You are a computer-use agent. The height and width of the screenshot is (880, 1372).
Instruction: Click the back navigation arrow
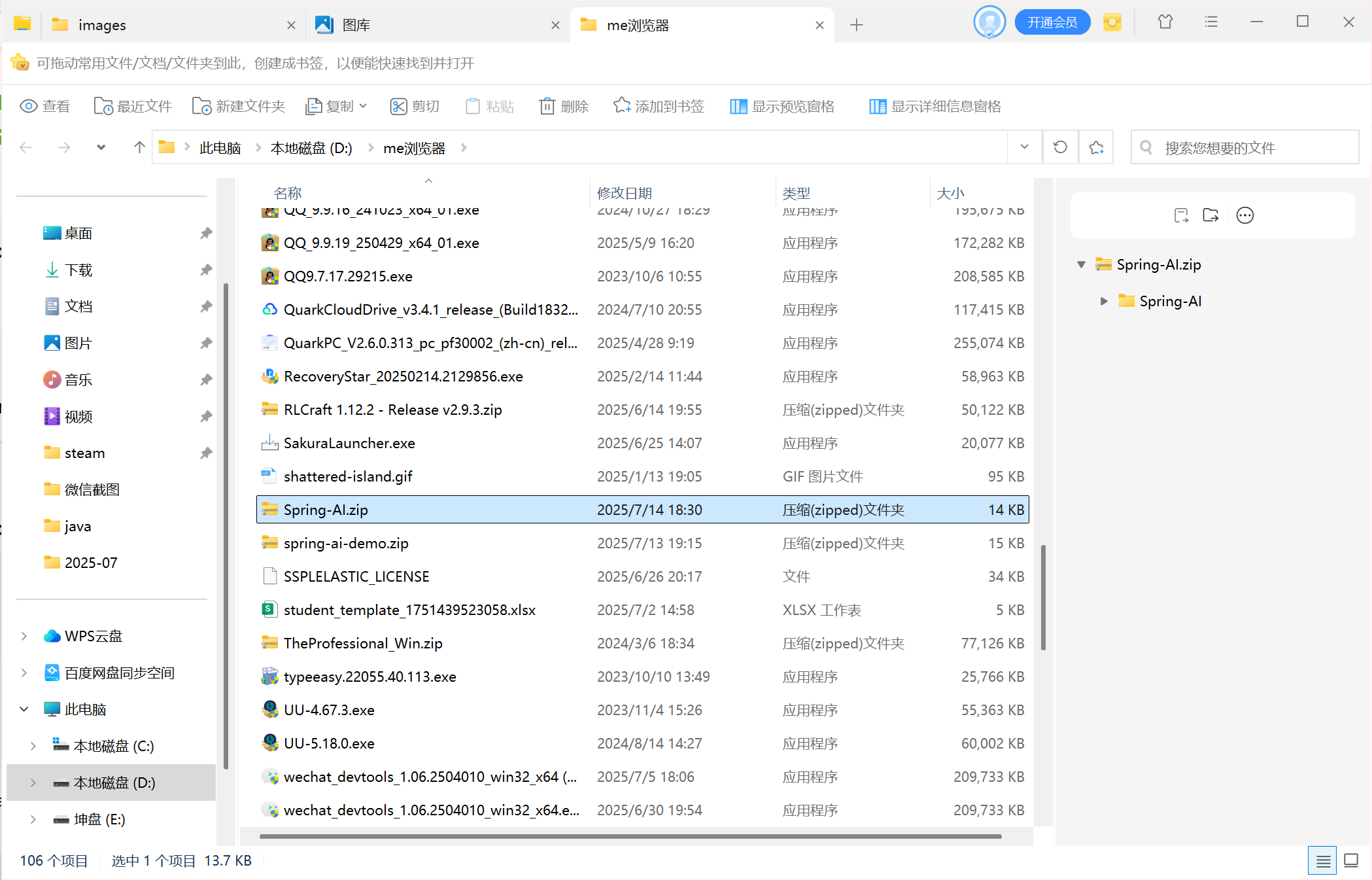26,147
